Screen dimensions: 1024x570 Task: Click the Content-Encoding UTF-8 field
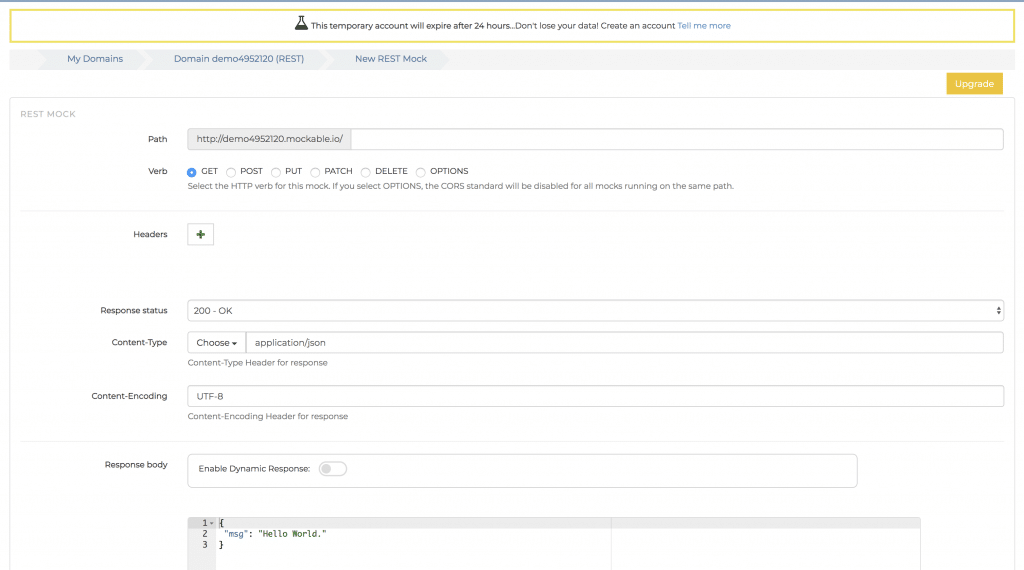[595, 396]
